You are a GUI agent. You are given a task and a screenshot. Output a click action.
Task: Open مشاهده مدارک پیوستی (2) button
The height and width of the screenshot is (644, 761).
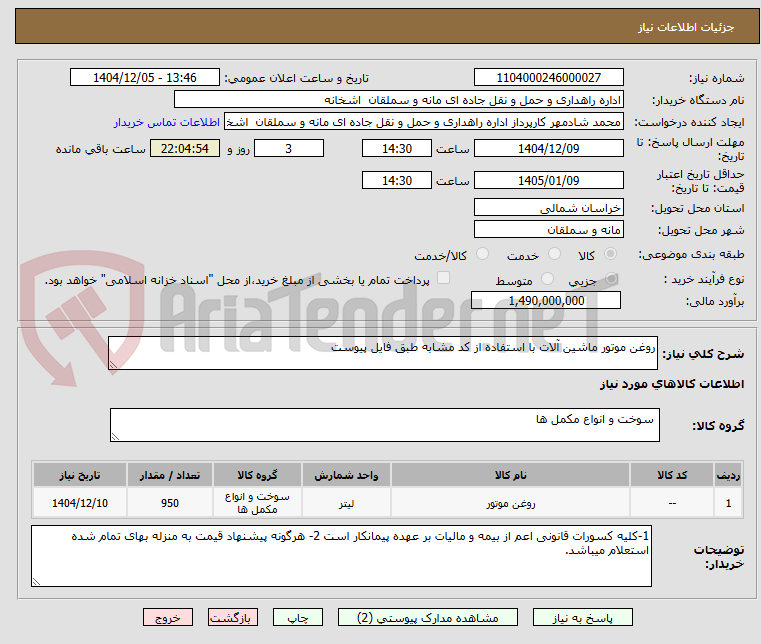click(x=428, y=618)
